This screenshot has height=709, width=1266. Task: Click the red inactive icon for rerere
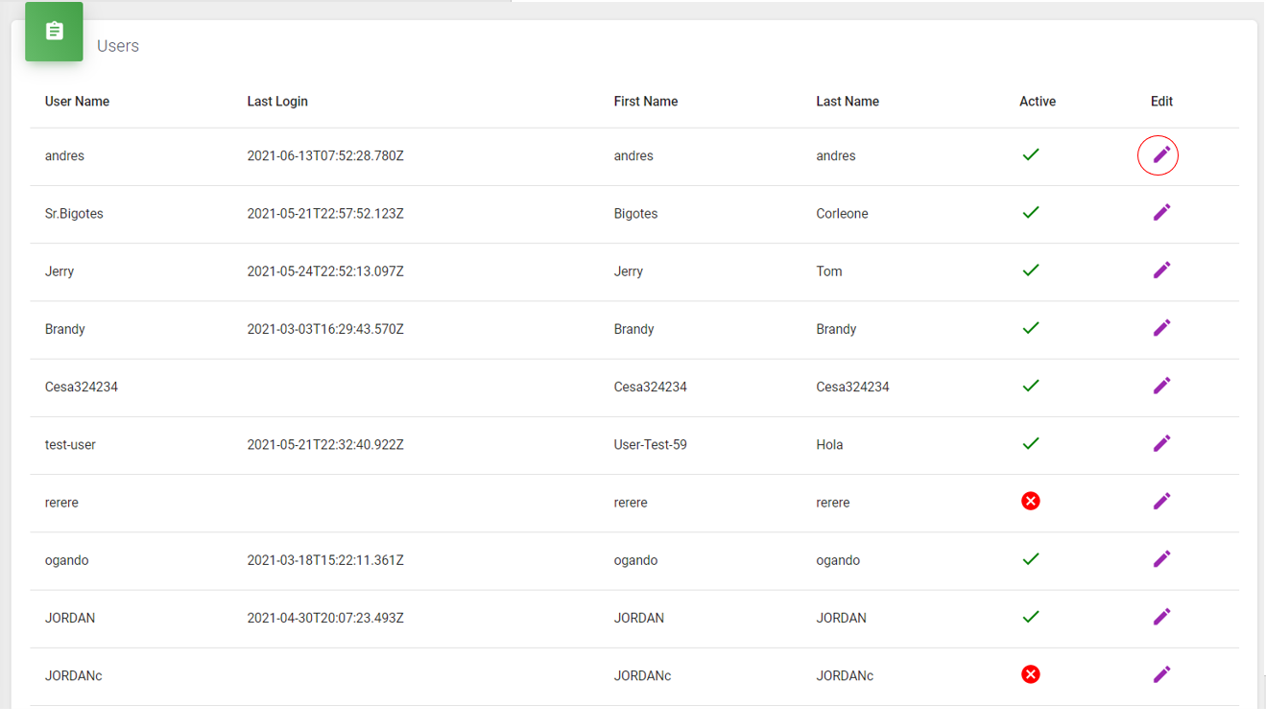[x=1030, y=501]
